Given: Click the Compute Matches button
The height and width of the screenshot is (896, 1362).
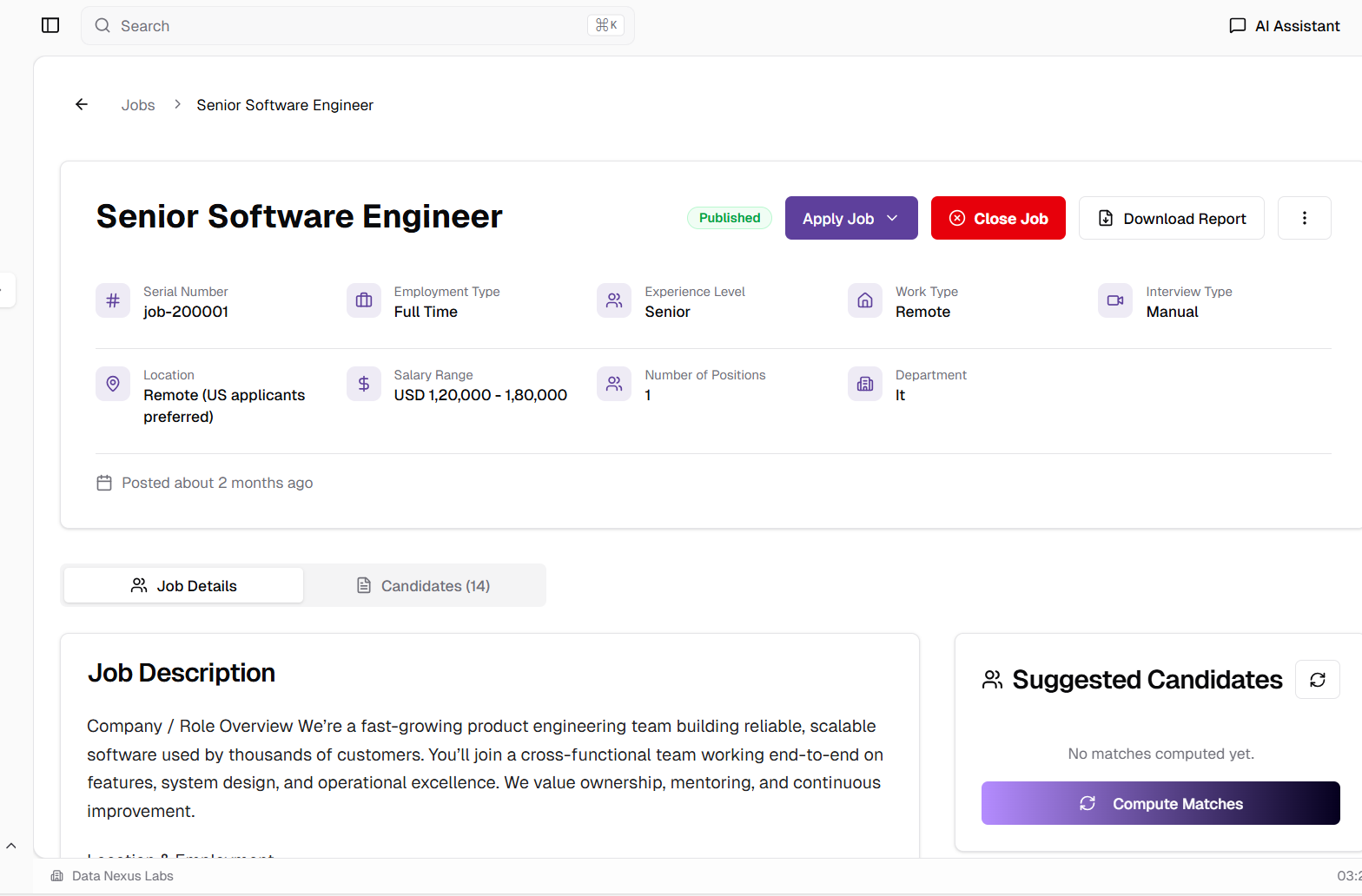Looking at the screenshot, I should (x=1160, y=803).
